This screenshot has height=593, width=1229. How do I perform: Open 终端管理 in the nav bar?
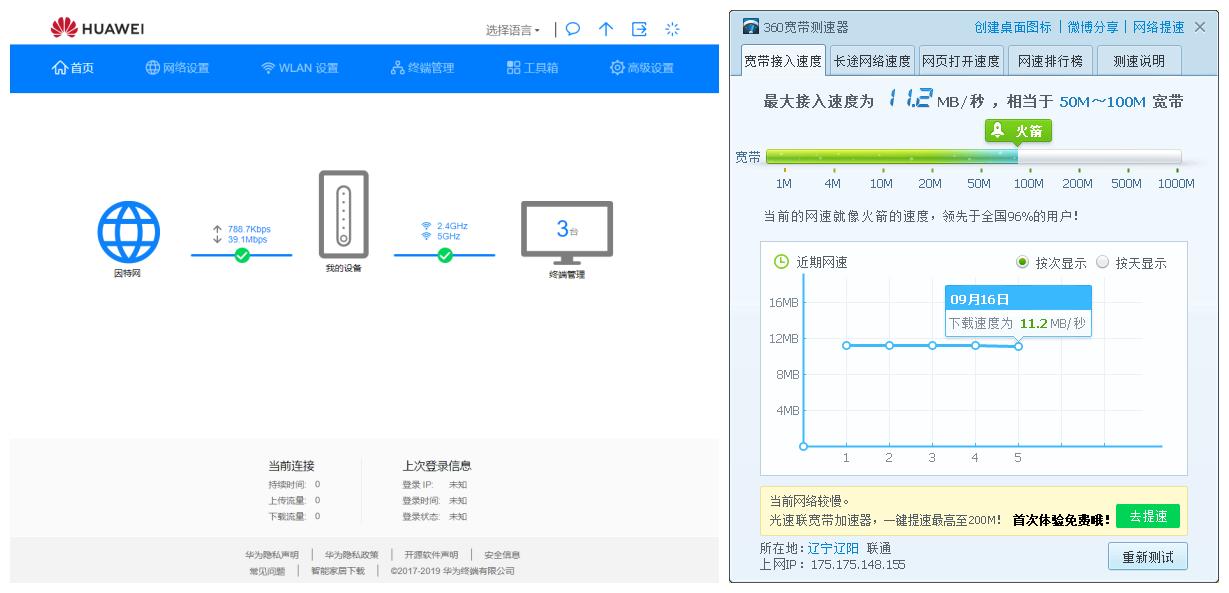[422, 68]
